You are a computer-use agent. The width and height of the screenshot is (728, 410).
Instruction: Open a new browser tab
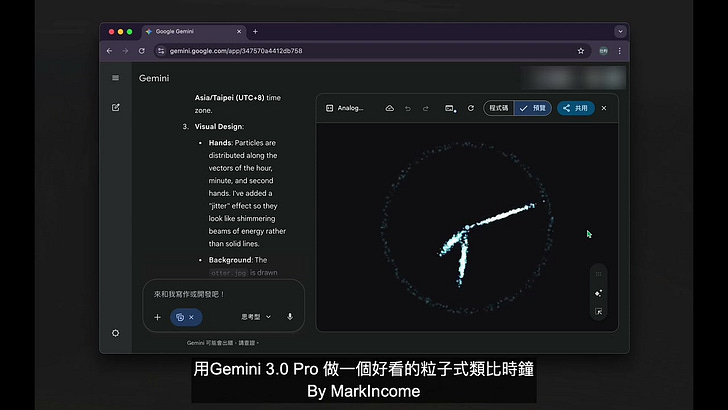coord(255,32)
